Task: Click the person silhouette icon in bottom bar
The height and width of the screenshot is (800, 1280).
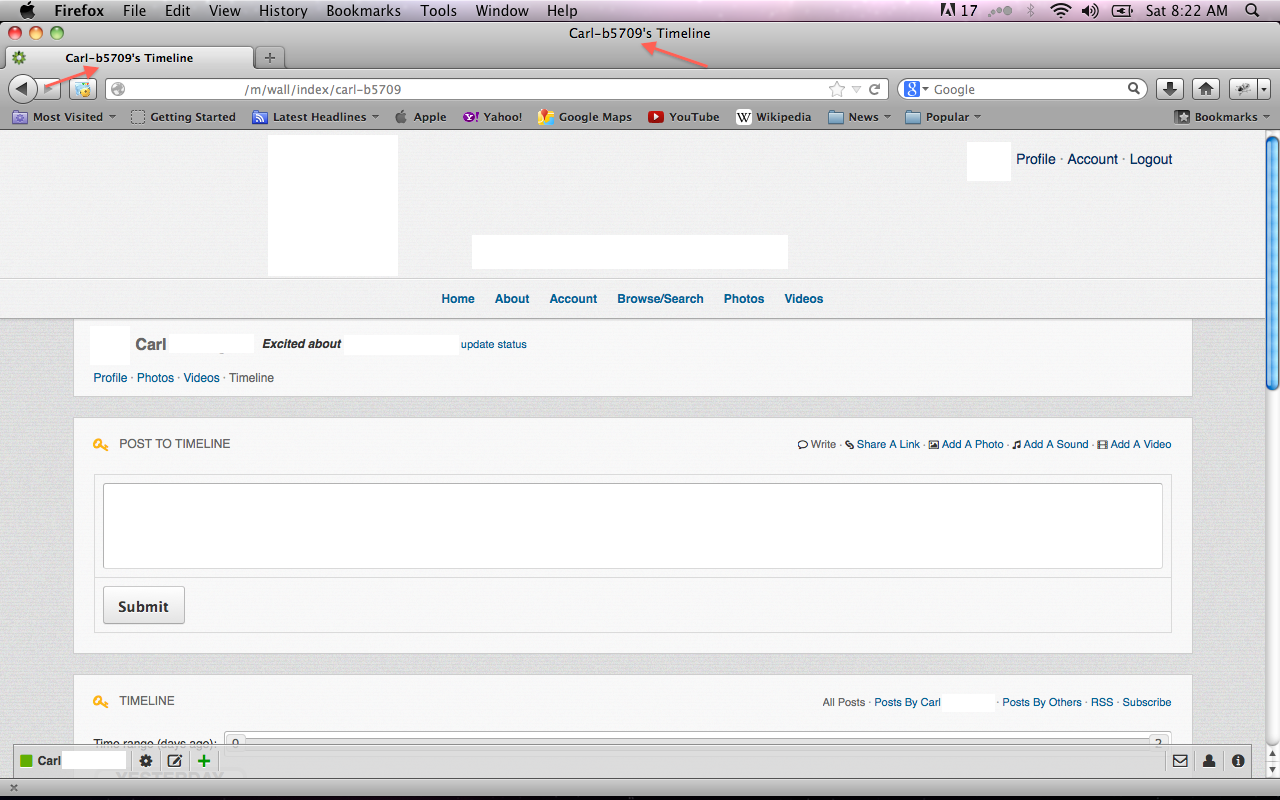Action: [1209, 761]
